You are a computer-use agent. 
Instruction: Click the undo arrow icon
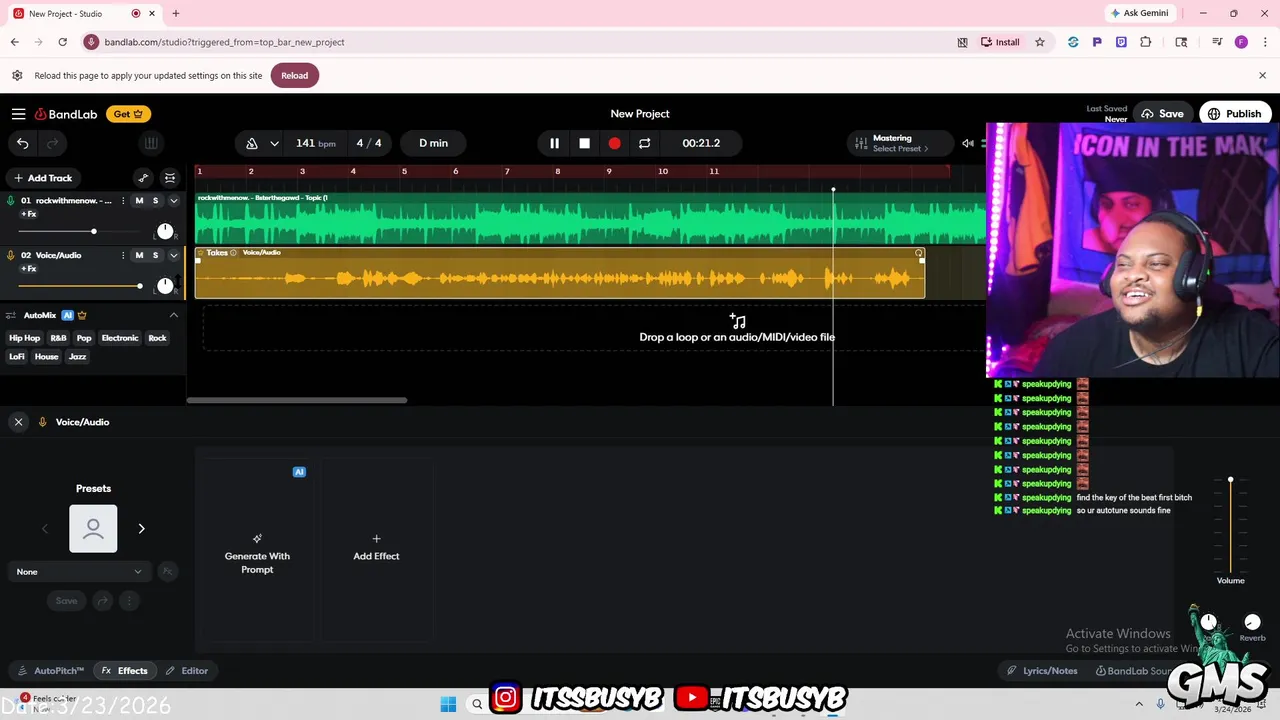[x=23, y=143]
